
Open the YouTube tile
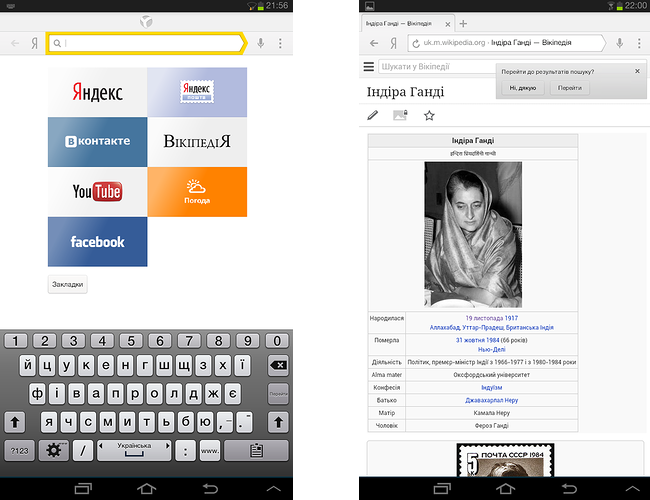[x=97, y=192]
